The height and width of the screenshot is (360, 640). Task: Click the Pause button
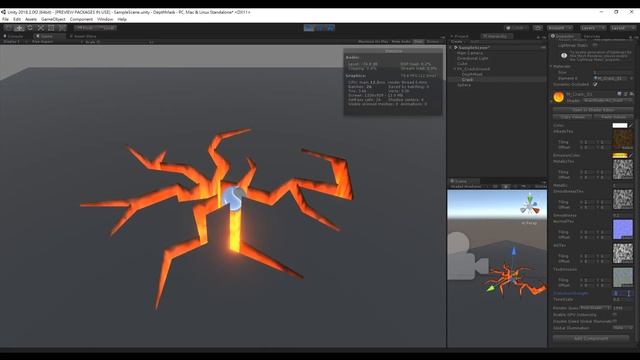pos(320,28)
